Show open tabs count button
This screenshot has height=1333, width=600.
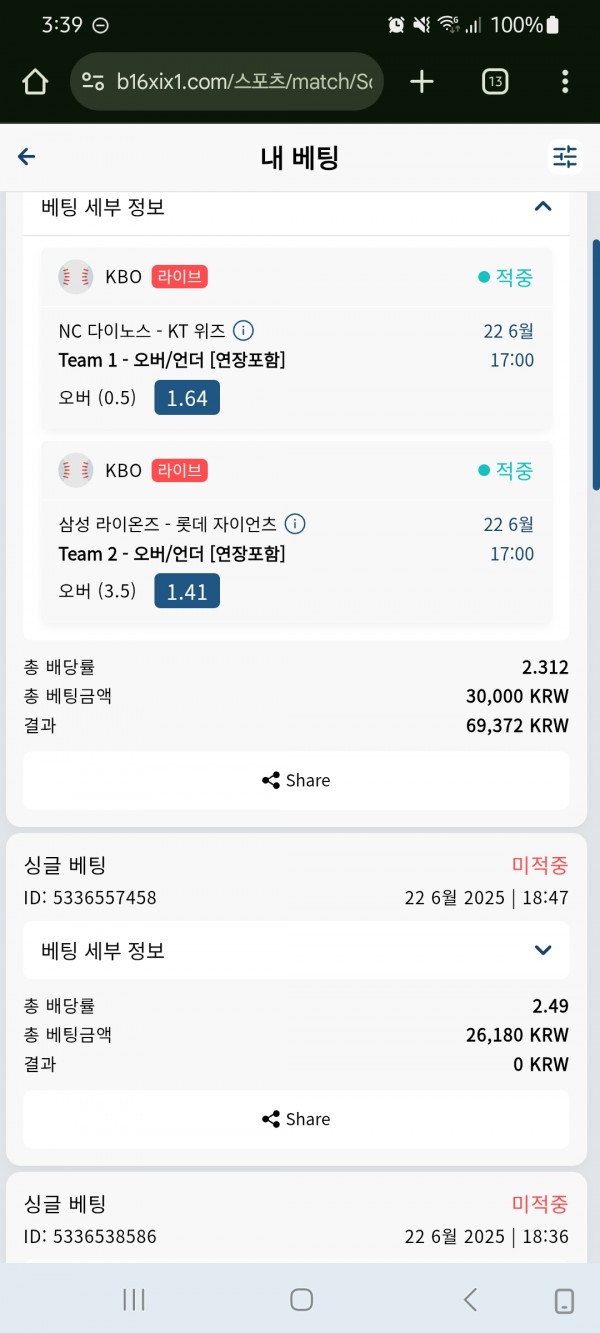[x=495, y=82]
